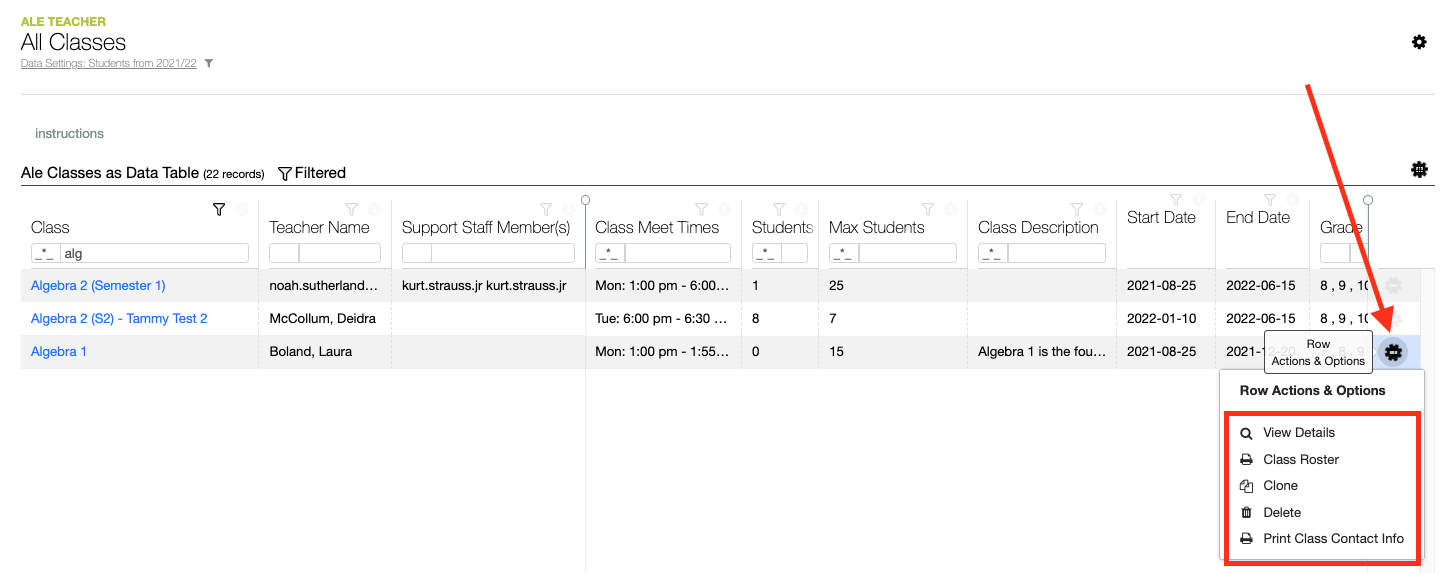Click cell McCollum, Deidra

(323, 318)
